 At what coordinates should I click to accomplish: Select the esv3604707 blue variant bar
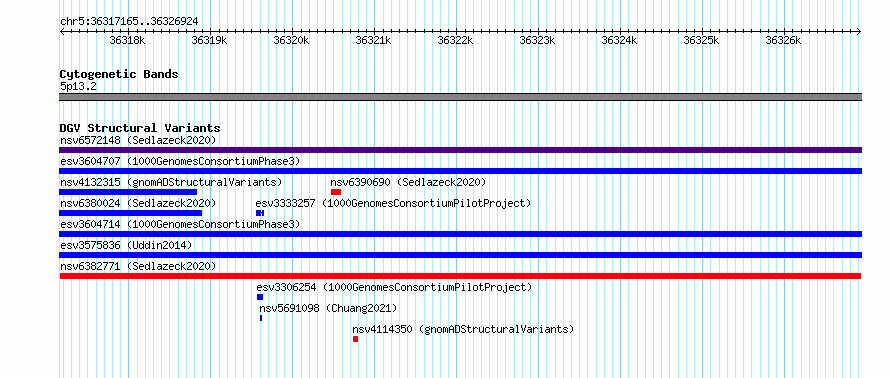[x=460, y=171]
